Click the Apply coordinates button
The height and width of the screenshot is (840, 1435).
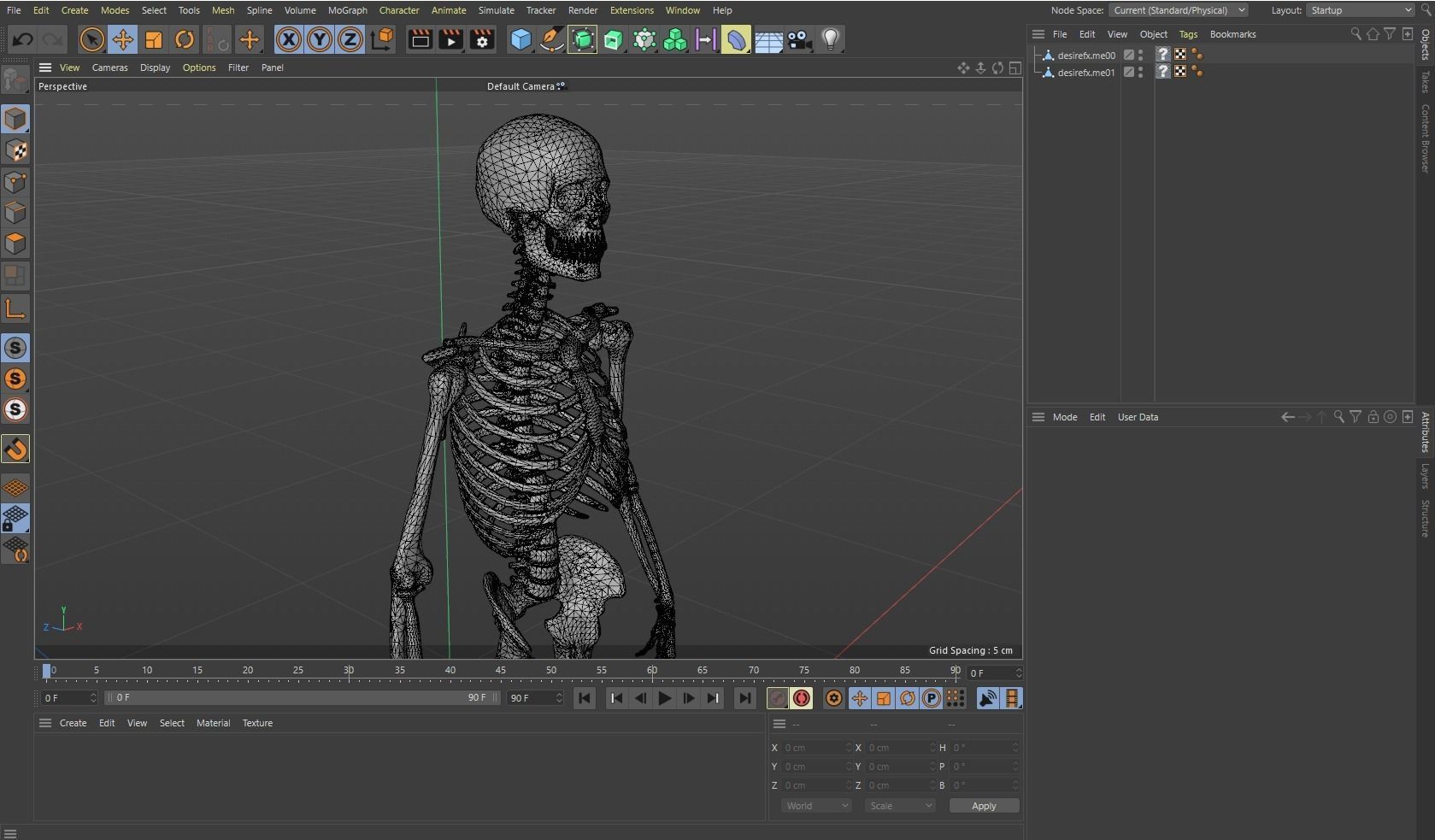tap(984, 806)
